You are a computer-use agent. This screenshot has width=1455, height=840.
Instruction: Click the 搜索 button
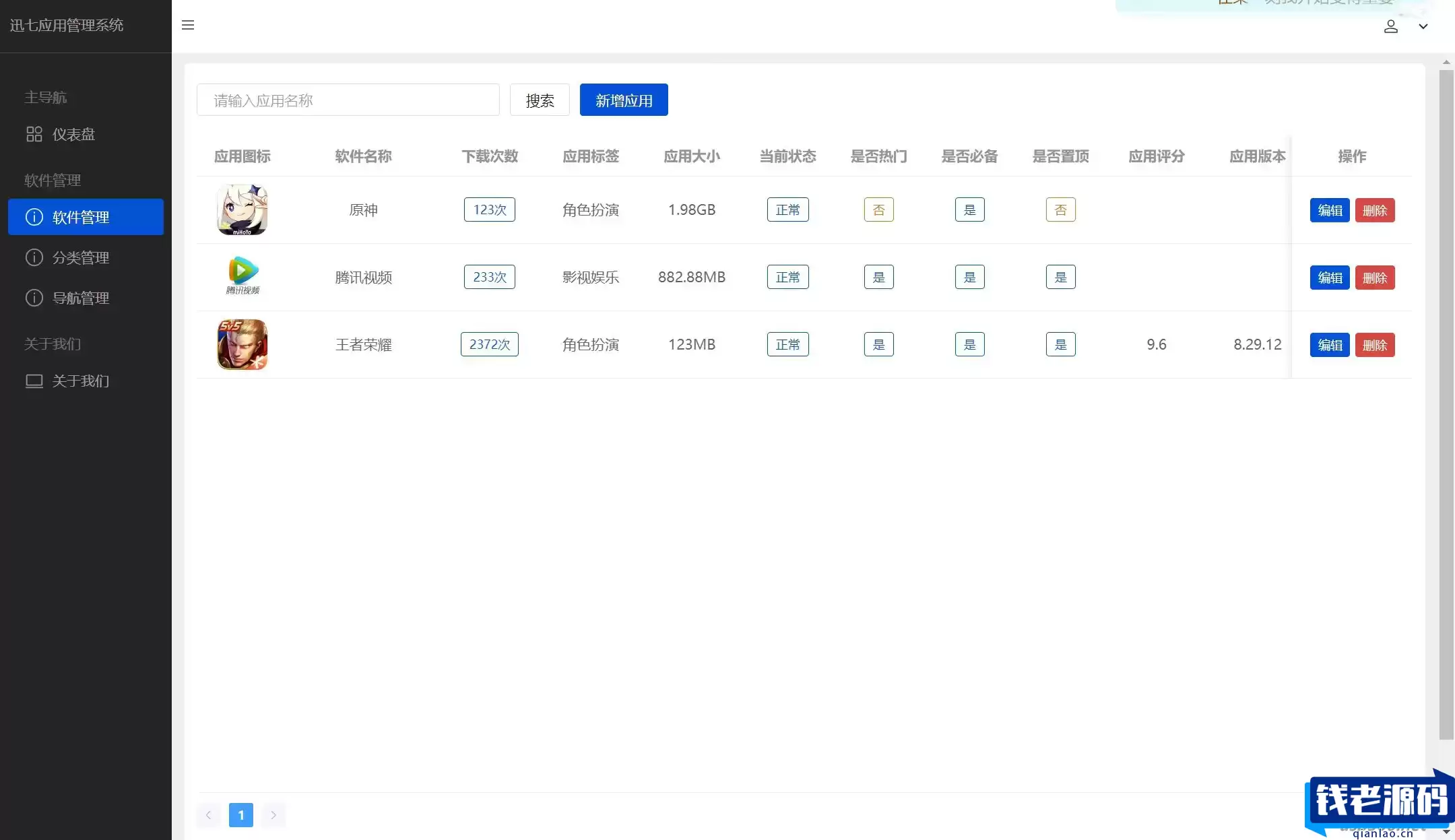point(540,100)
